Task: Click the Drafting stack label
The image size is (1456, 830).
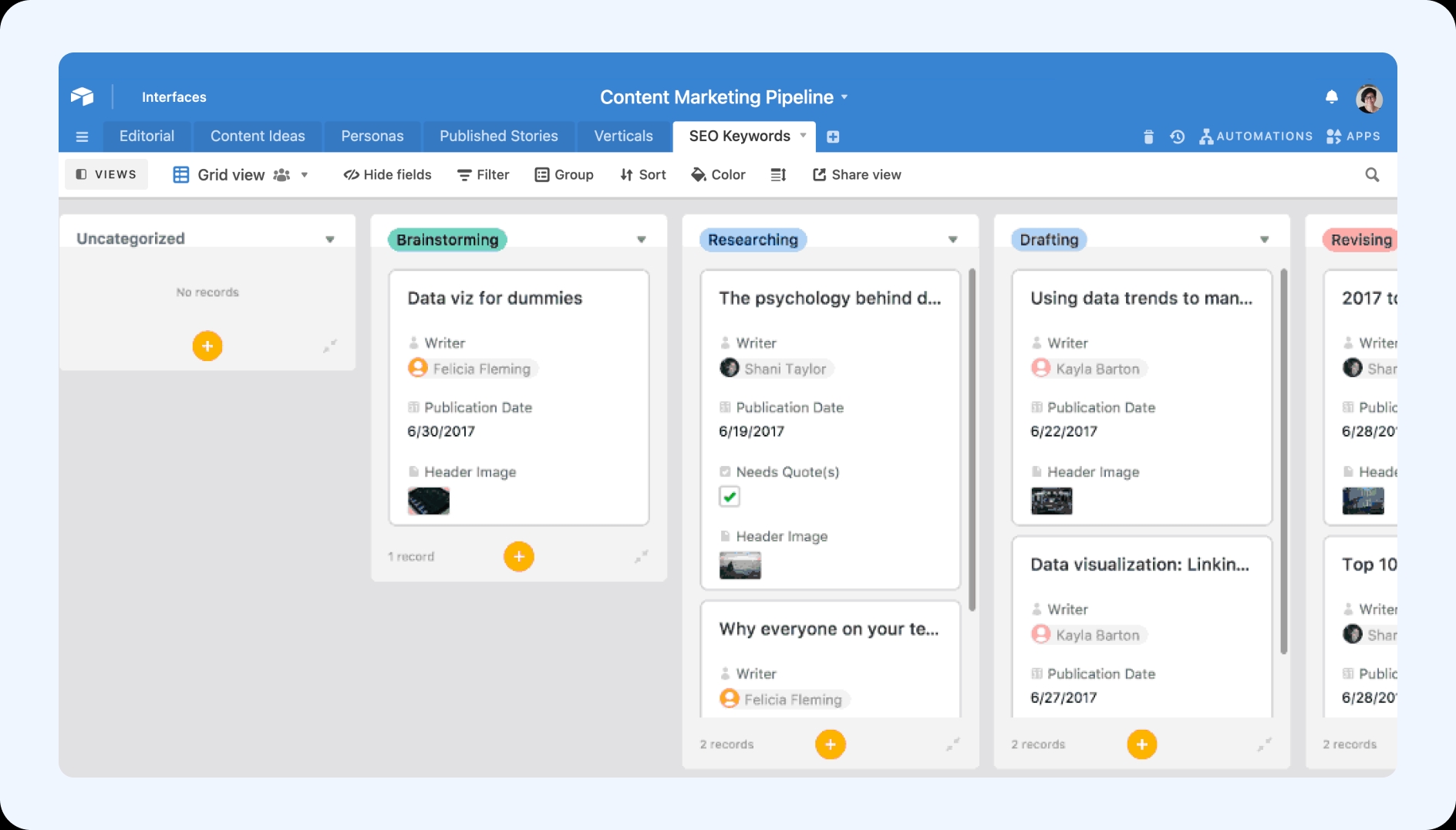Action: coord(1049,240)
